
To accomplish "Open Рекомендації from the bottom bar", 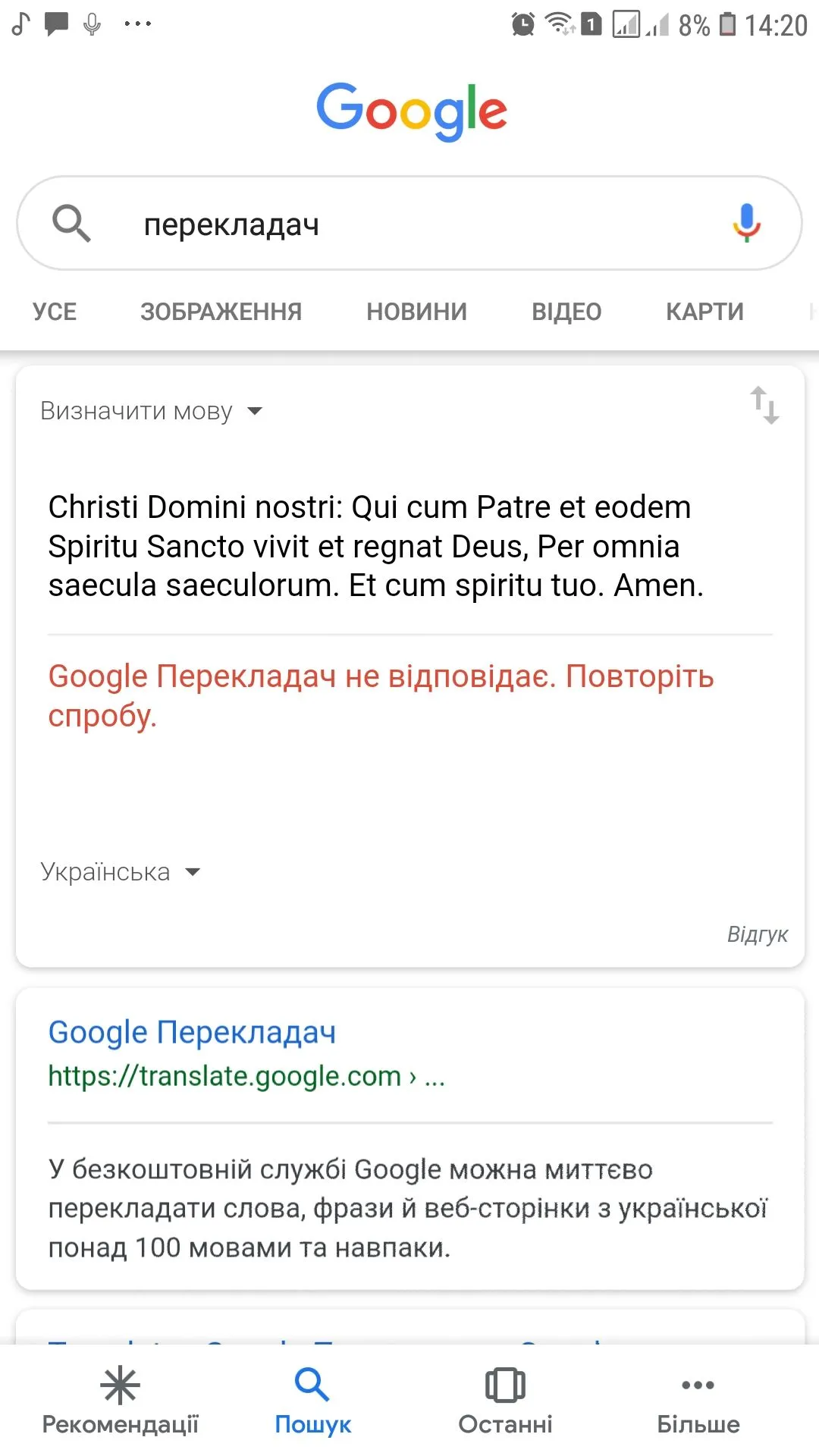I will pyautogui.click(x=120, y=1401).
